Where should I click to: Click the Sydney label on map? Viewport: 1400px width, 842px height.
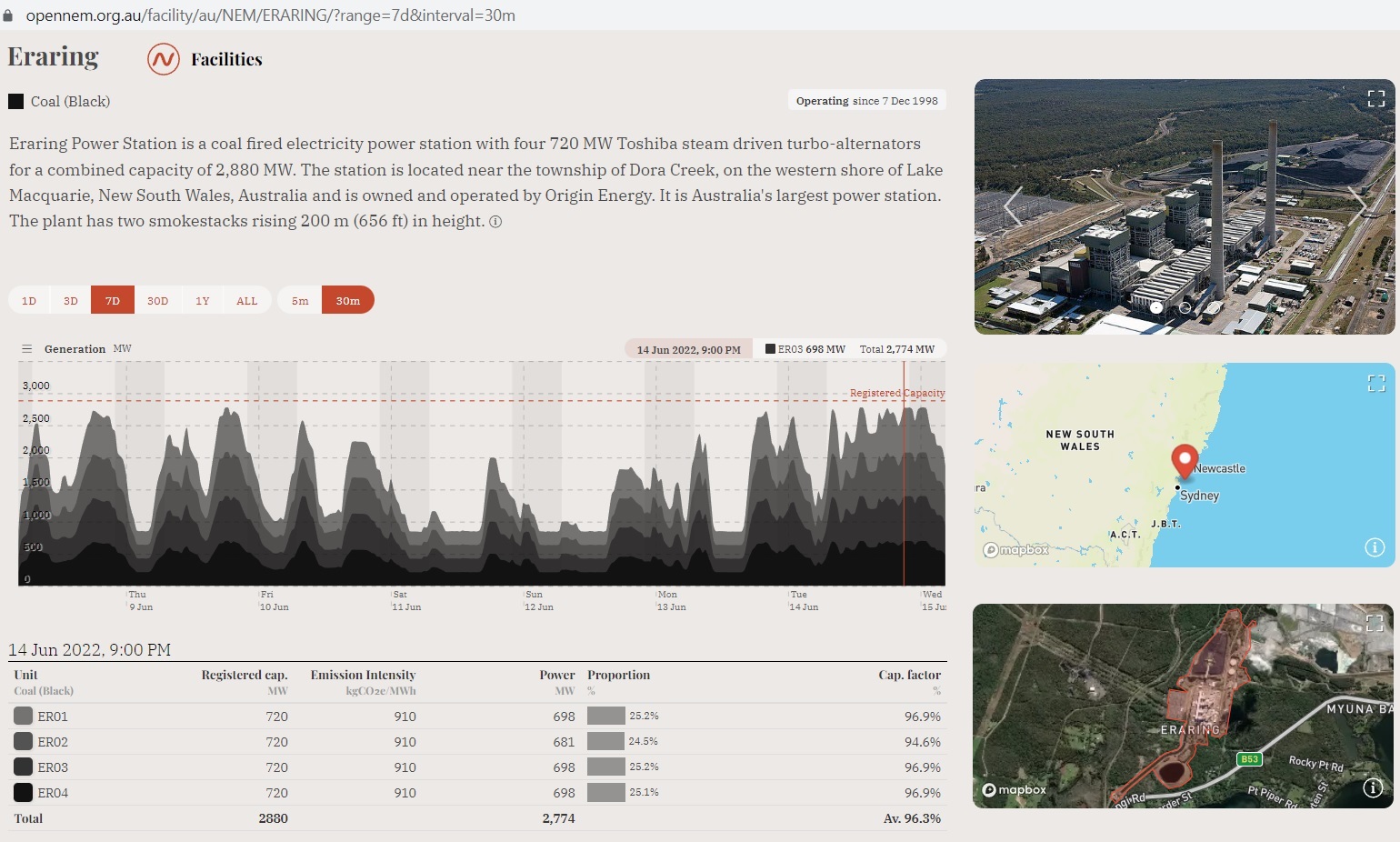tap(1199, 496)
